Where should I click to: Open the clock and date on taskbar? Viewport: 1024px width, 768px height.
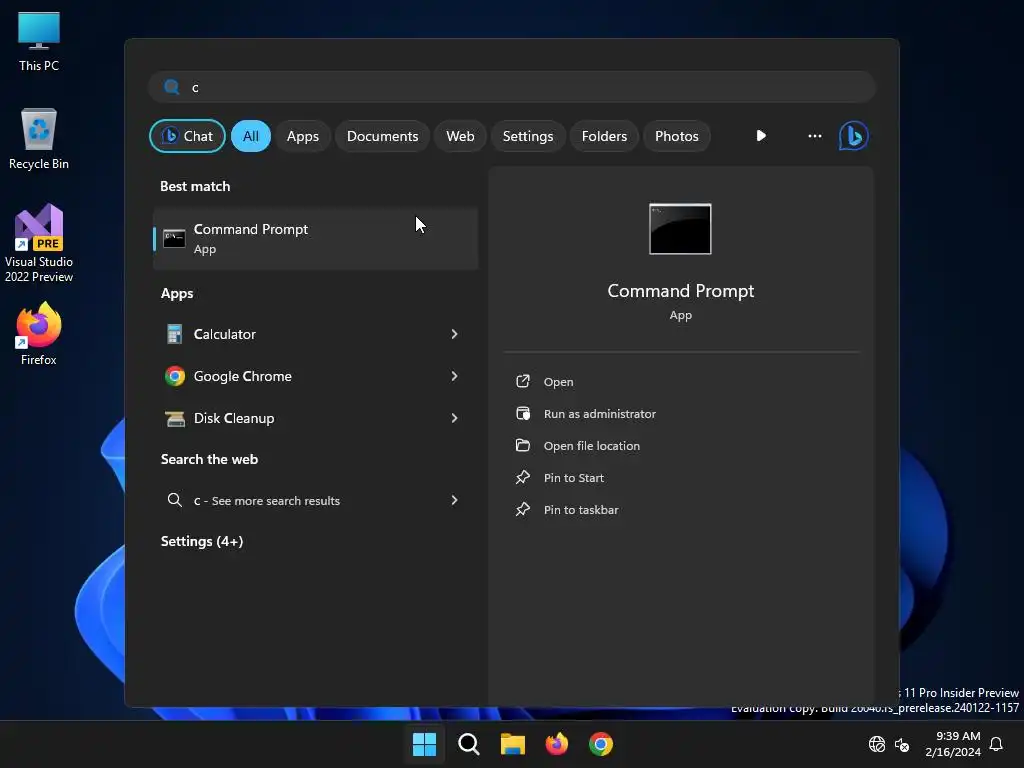tap(953, 744)
